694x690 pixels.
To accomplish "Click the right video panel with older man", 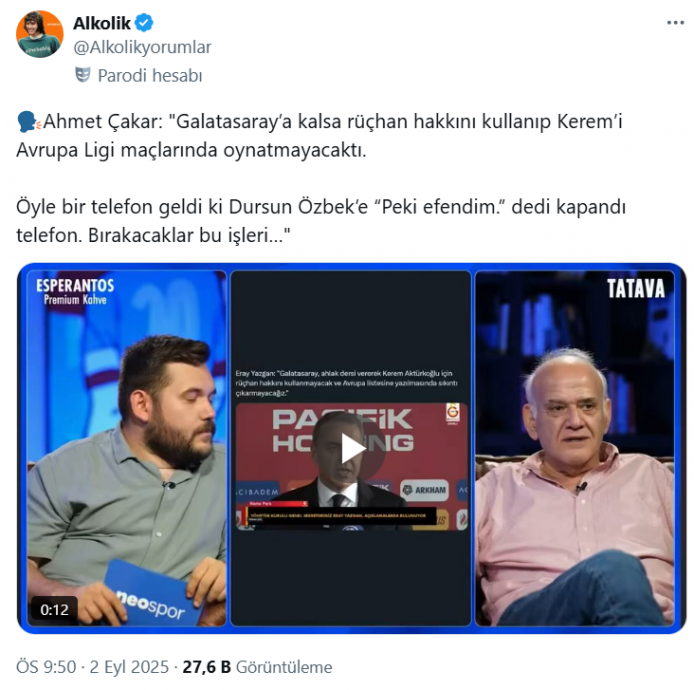I will click(574, 448).
